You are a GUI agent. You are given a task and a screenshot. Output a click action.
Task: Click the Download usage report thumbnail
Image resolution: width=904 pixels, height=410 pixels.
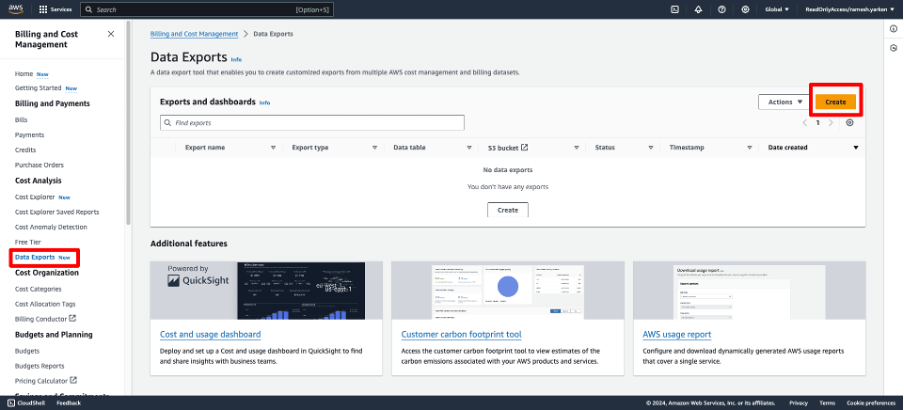pyautogui.click(x=749, y=291)
